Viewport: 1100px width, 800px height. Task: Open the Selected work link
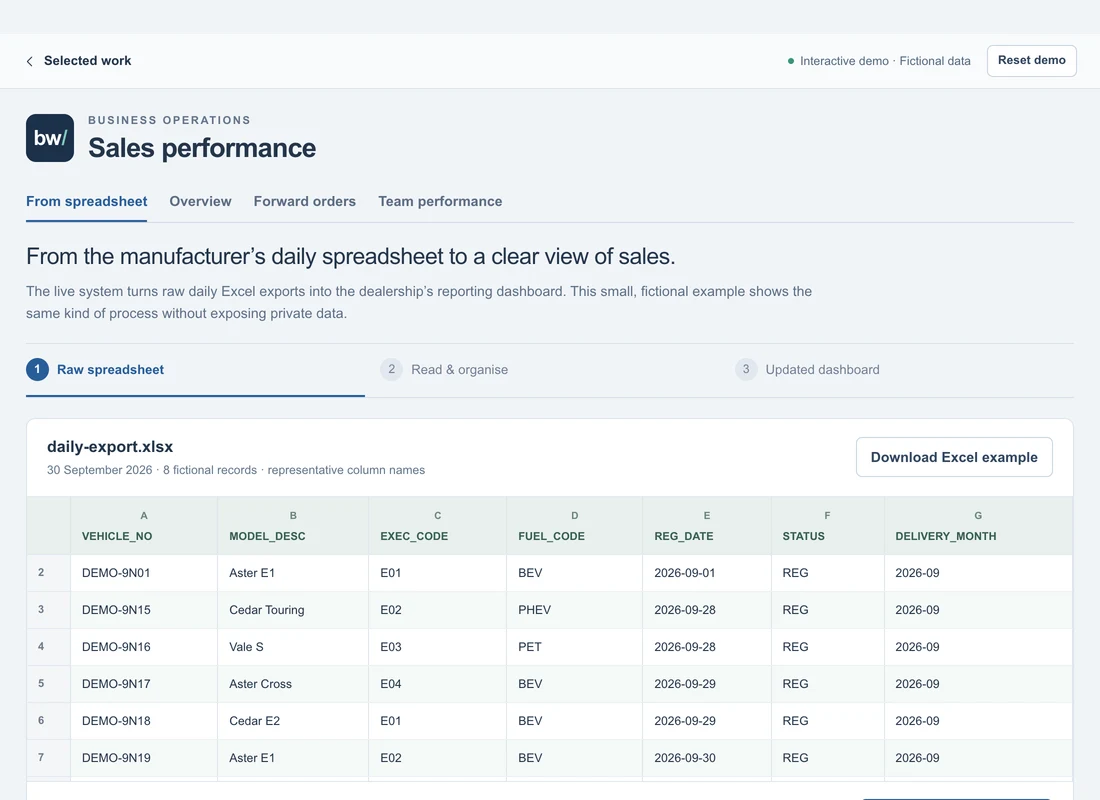pyautogui.click(x=87, y=61)
